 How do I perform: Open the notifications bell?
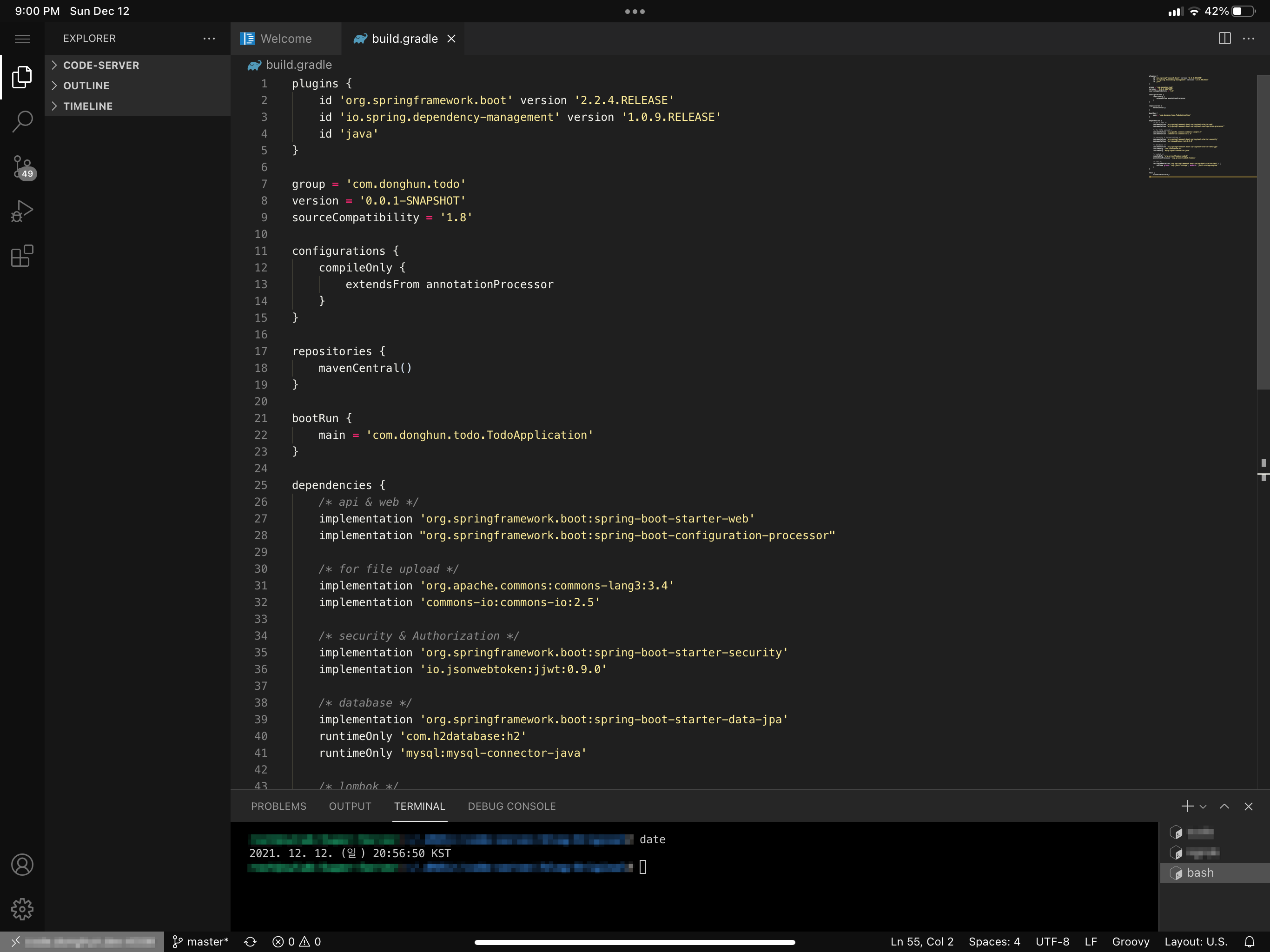[1250, 942]
